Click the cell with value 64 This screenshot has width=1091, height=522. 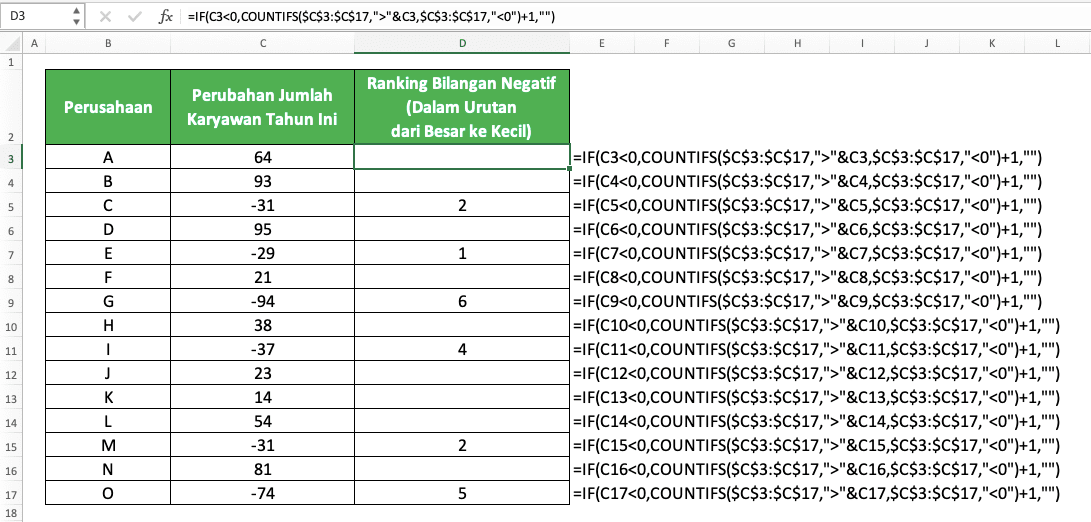(262, 157)
